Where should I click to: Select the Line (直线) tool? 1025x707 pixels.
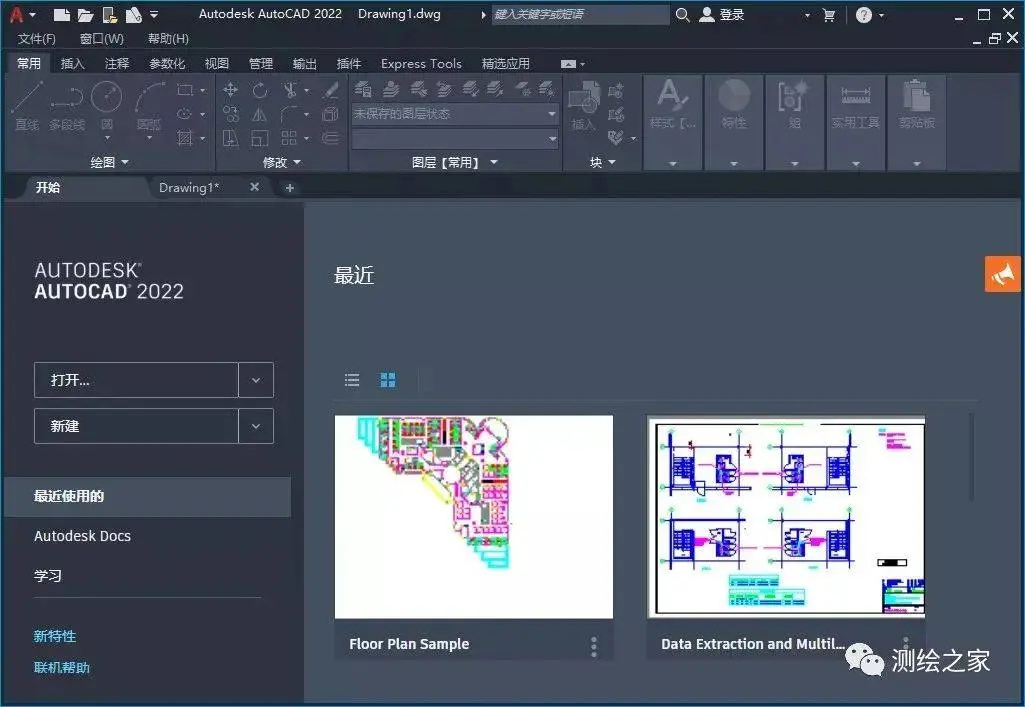27,105
